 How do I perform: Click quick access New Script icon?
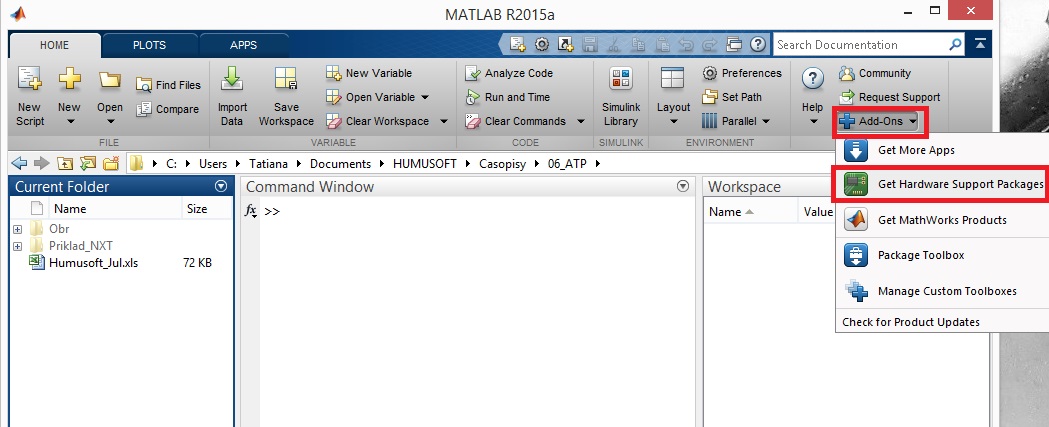tap(517, 44)
